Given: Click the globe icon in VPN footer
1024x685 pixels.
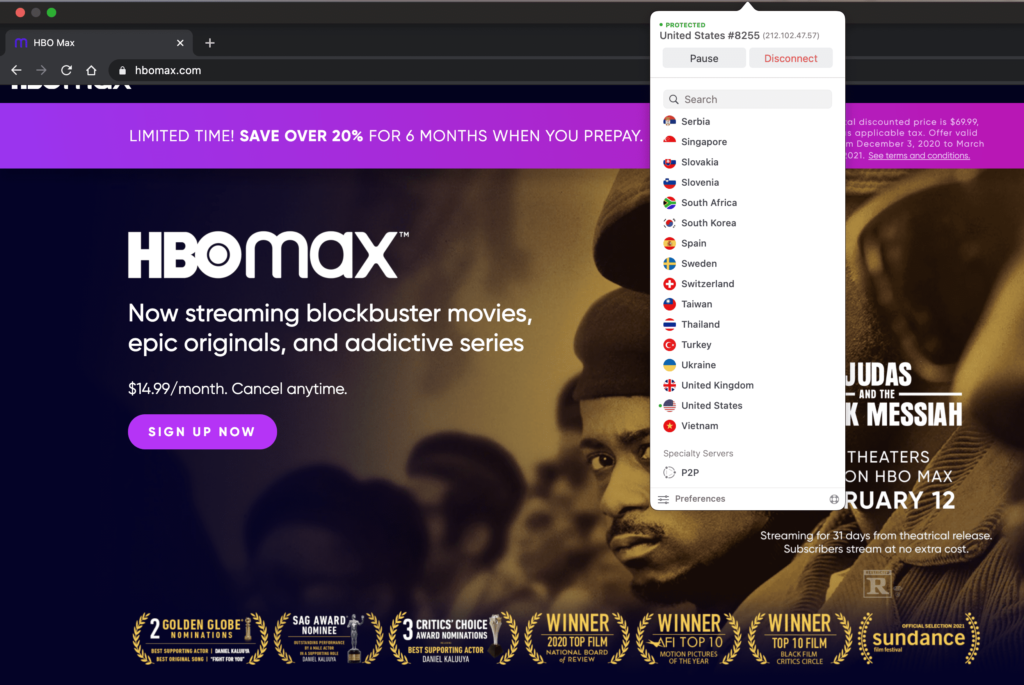Looking at the screenshot, I should pyautogui.click(x=834, y=499).
